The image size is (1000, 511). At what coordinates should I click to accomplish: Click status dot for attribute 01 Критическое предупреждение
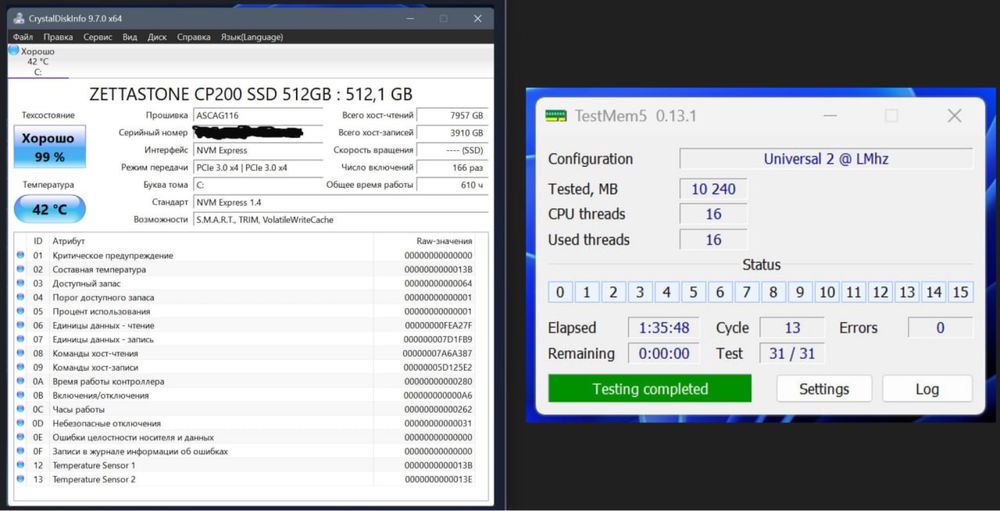tap(20, 255)
